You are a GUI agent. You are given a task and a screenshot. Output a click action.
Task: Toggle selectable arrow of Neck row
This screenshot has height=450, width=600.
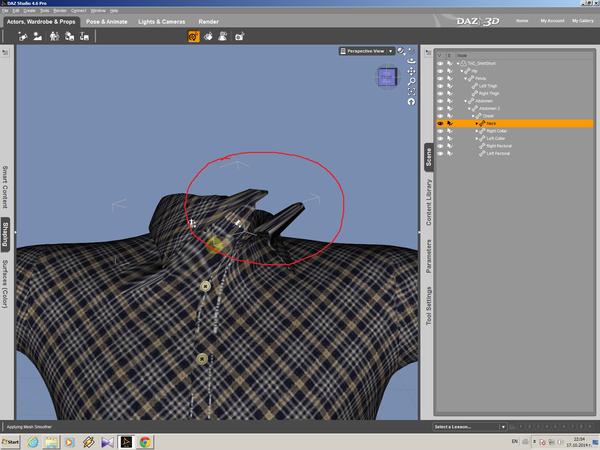[450, 123]
